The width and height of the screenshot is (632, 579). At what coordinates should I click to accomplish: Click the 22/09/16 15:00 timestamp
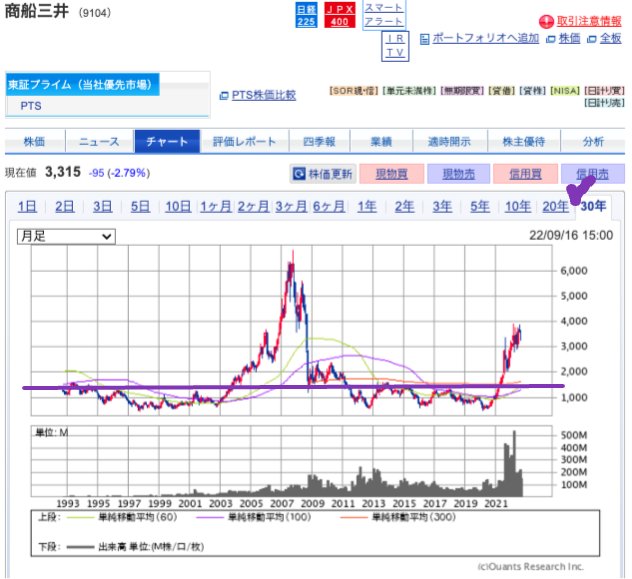pos(571,235)
